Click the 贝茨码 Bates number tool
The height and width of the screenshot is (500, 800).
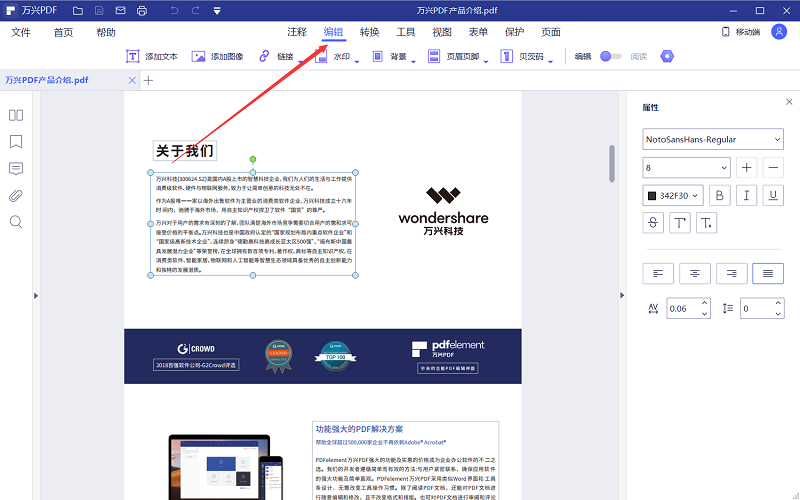[x=522, y=56]
